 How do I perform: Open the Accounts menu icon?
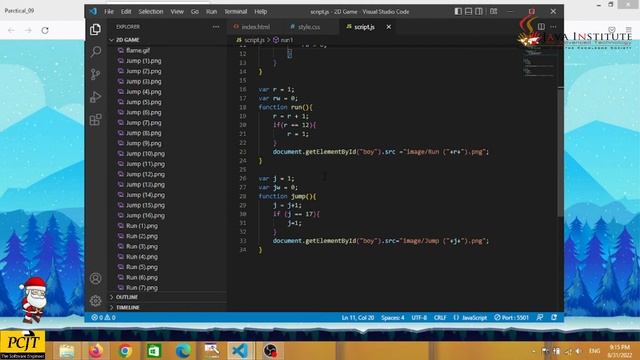click(x=96, y=278)
